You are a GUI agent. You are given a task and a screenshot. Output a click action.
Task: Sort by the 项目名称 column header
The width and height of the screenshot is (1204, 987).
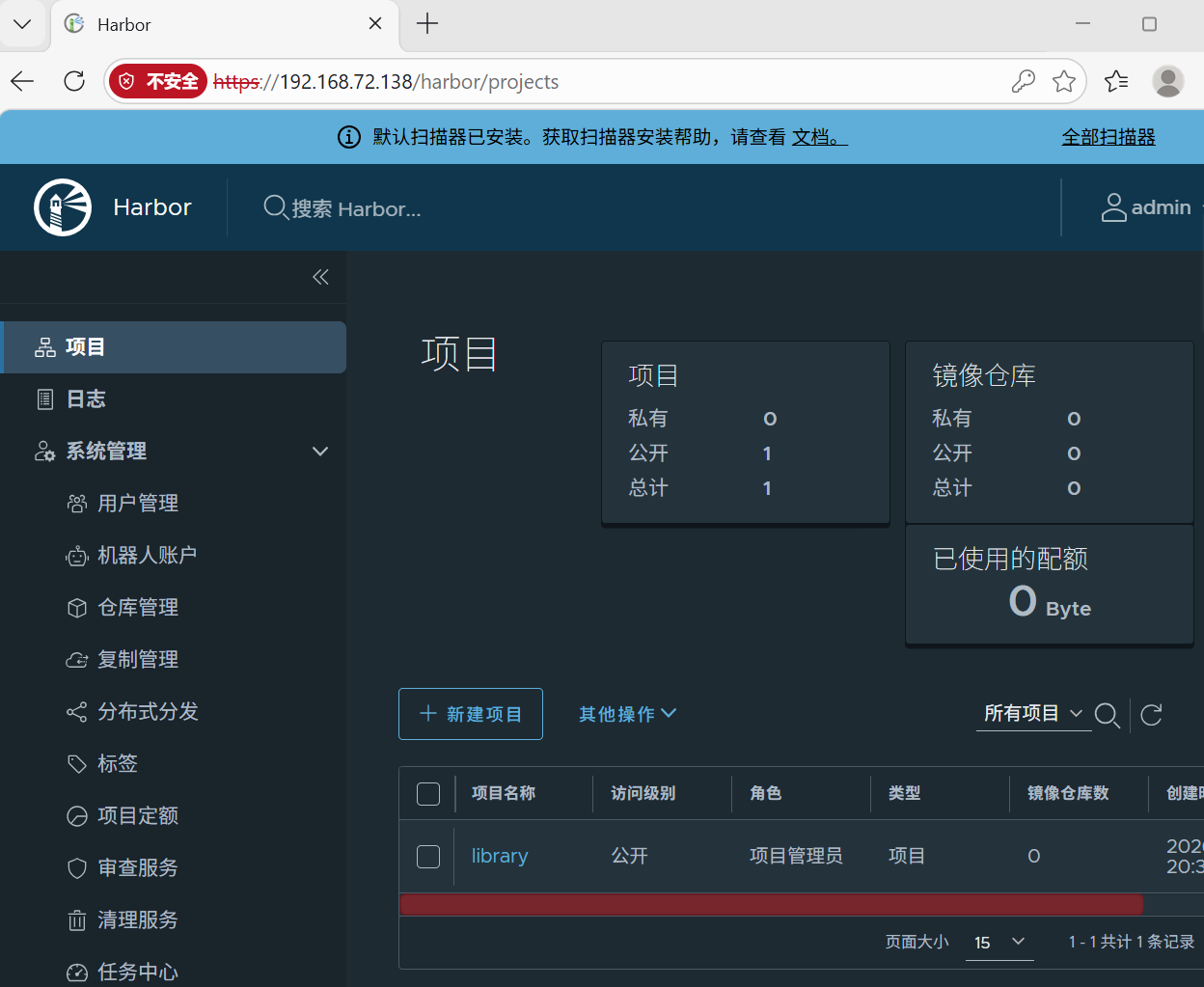pos(504,793)
